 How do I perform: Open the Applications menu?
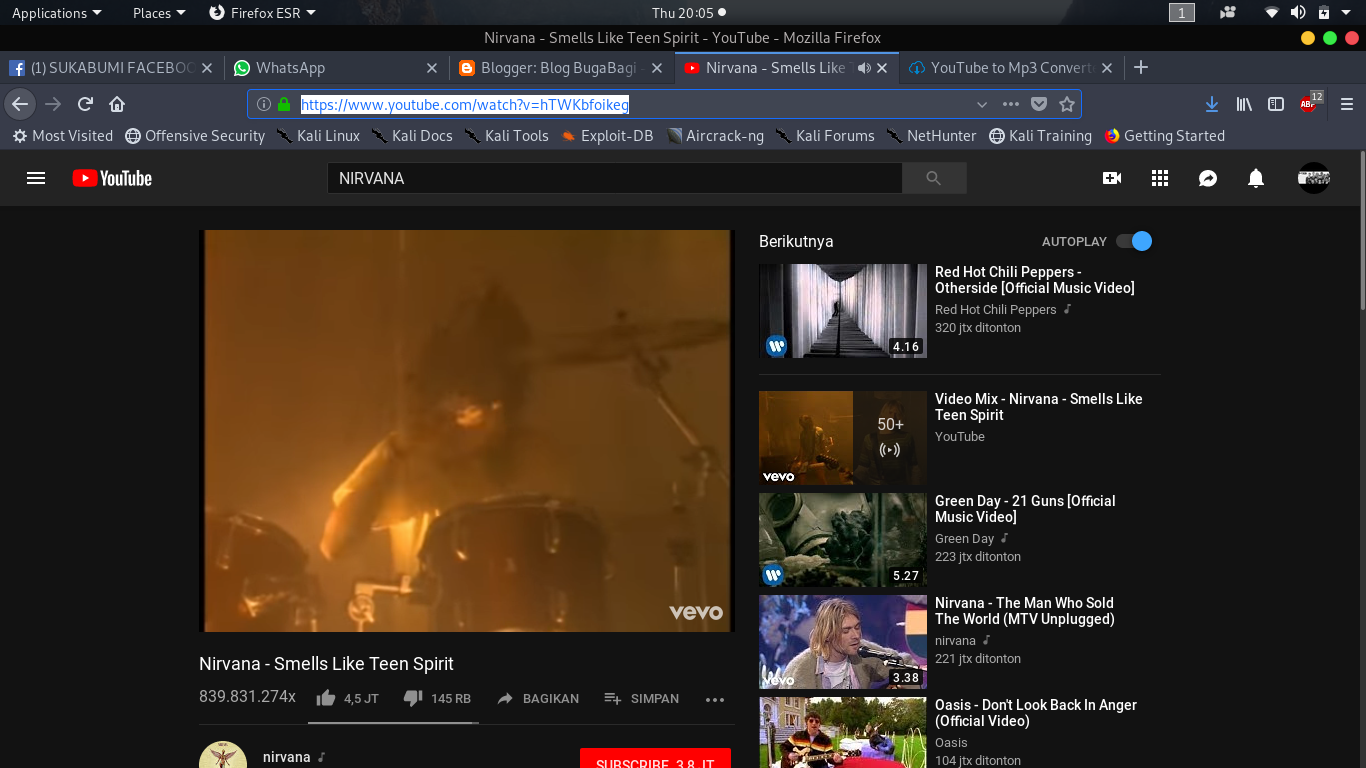56,13
